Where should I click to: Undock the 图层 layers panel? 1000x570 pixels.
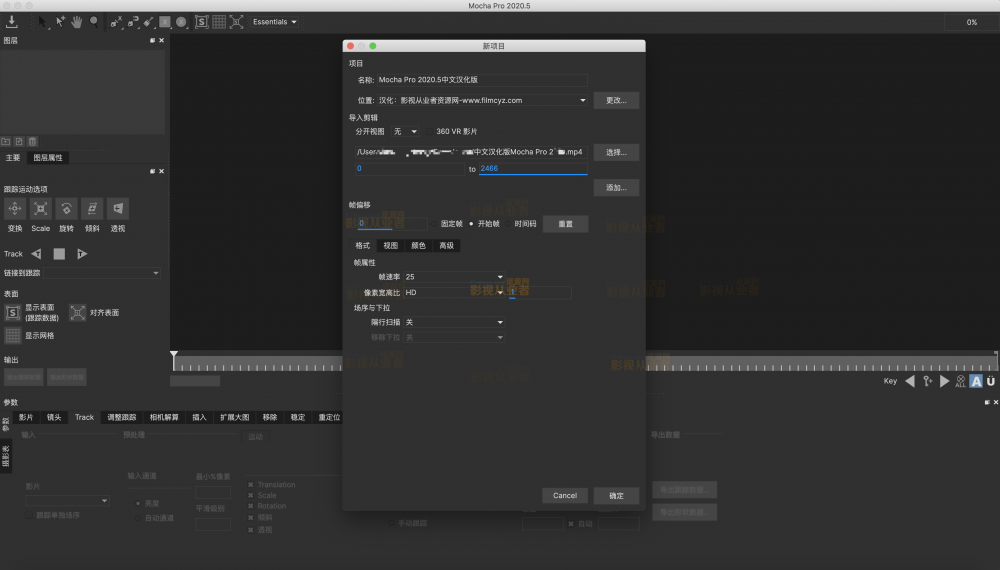pos(152,40)
